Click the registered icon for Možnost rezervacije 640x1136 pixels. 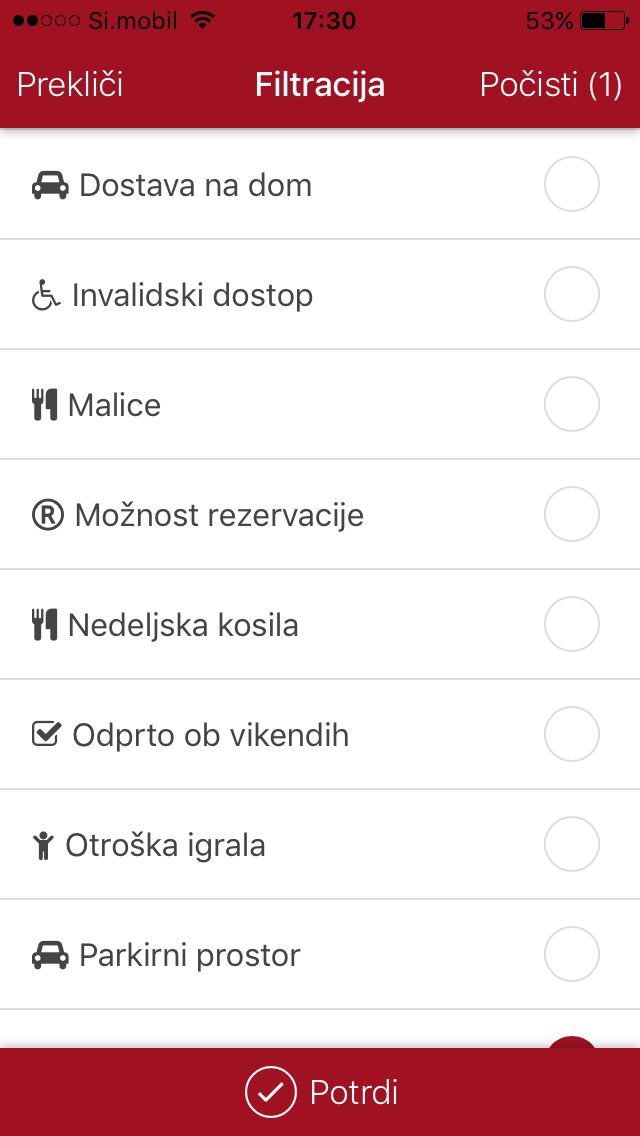click(x=48, y=516)
